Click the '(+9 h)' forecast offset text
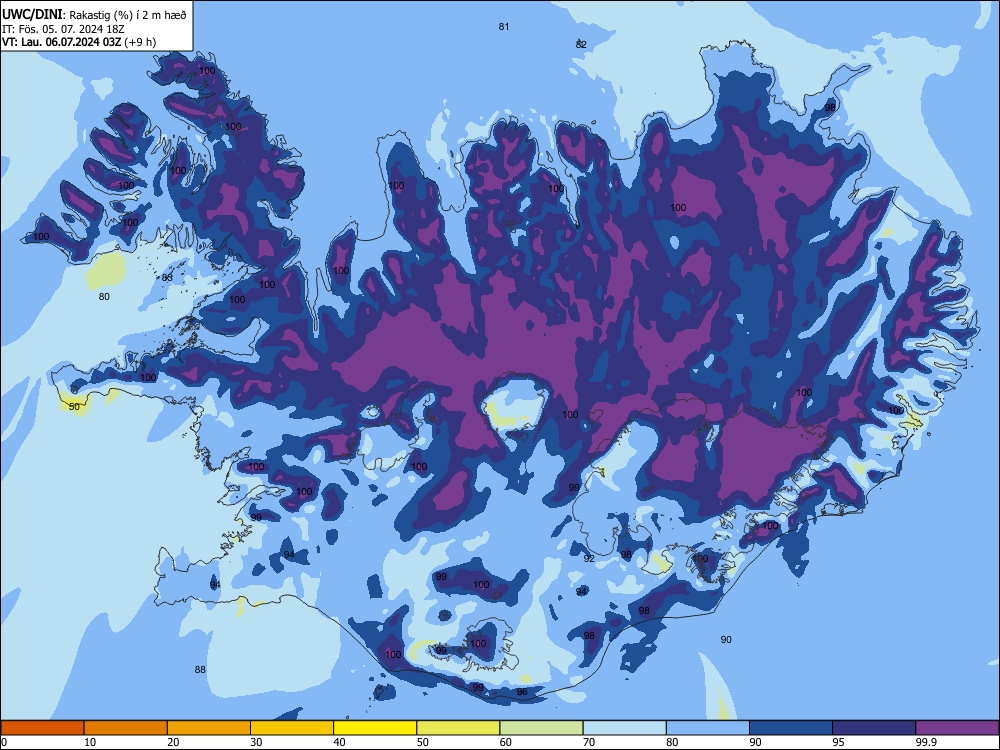 [x=140, y=42]
